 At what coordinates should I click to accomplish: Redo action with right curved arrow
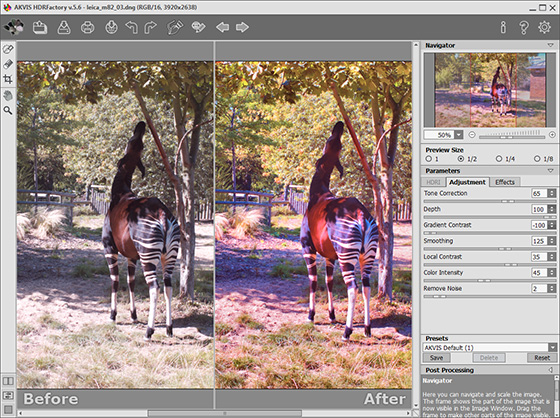150,28
